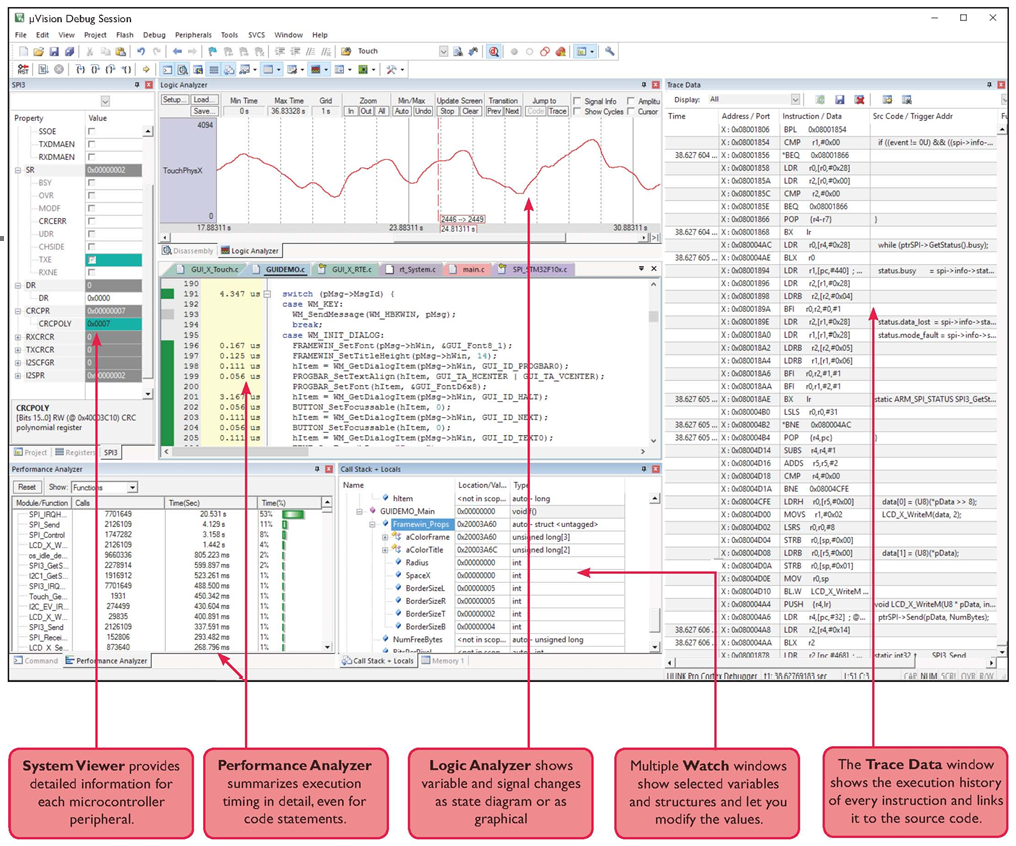The width and height of the screenshot is (1016, 846).
Task: Click the Navigate Backwards arrow icon
Action: tap(178, 50)
